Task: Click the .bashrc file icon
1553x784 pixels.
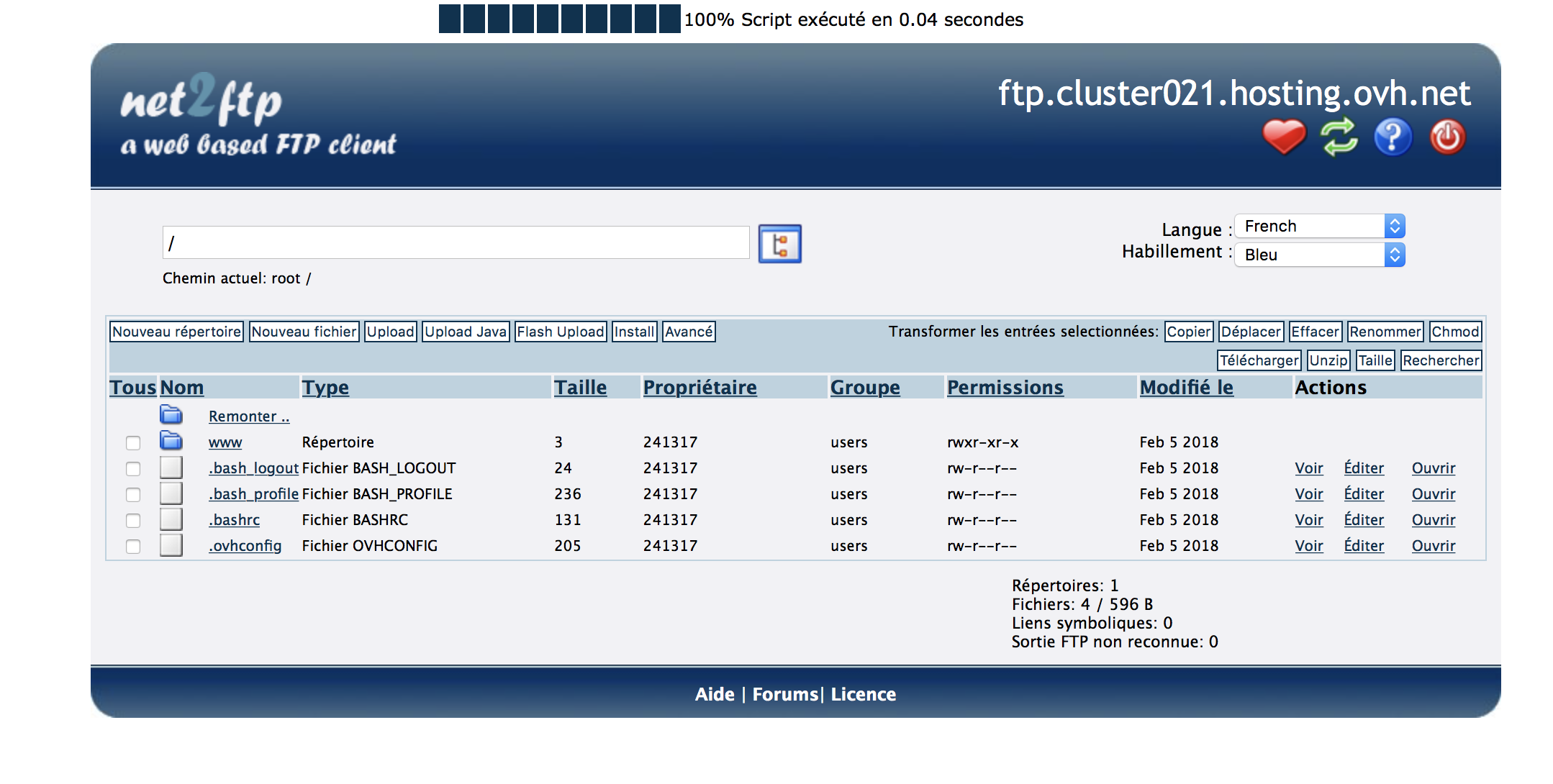Action: click(x=171, y=519)
